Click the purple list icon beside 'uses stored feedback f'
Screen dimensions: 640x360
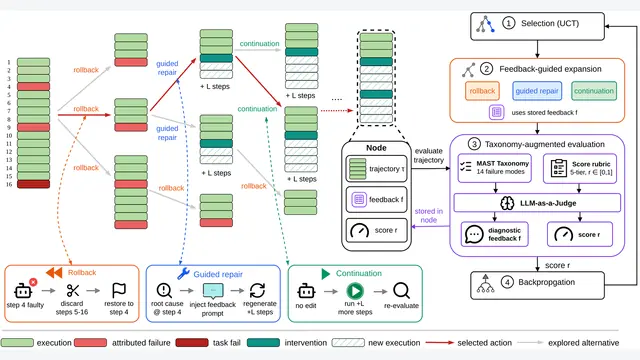[x=497, y=112]
